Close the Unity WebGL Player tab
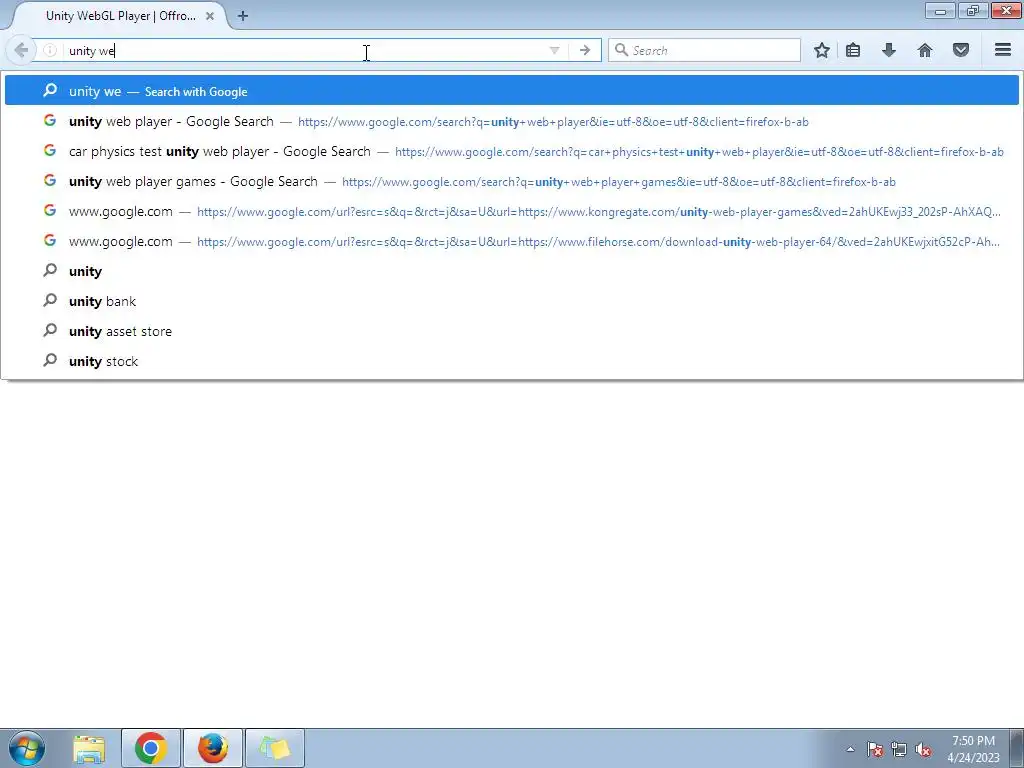This screenshot has width=1024, height=768. 210,16
